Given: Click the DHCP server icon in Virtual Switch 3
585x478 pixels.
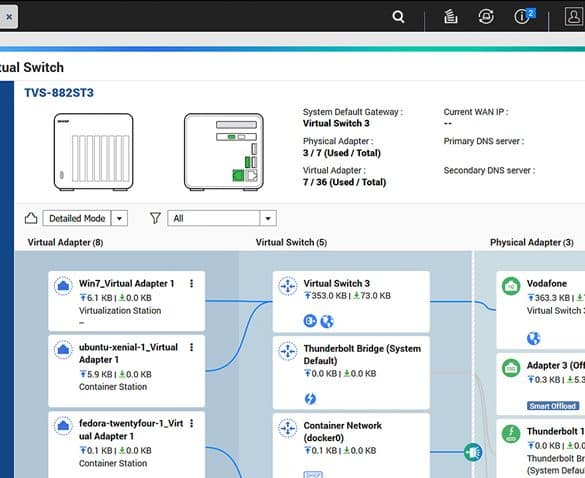Looking at the screenshot, I should click(x=310, y=321).
